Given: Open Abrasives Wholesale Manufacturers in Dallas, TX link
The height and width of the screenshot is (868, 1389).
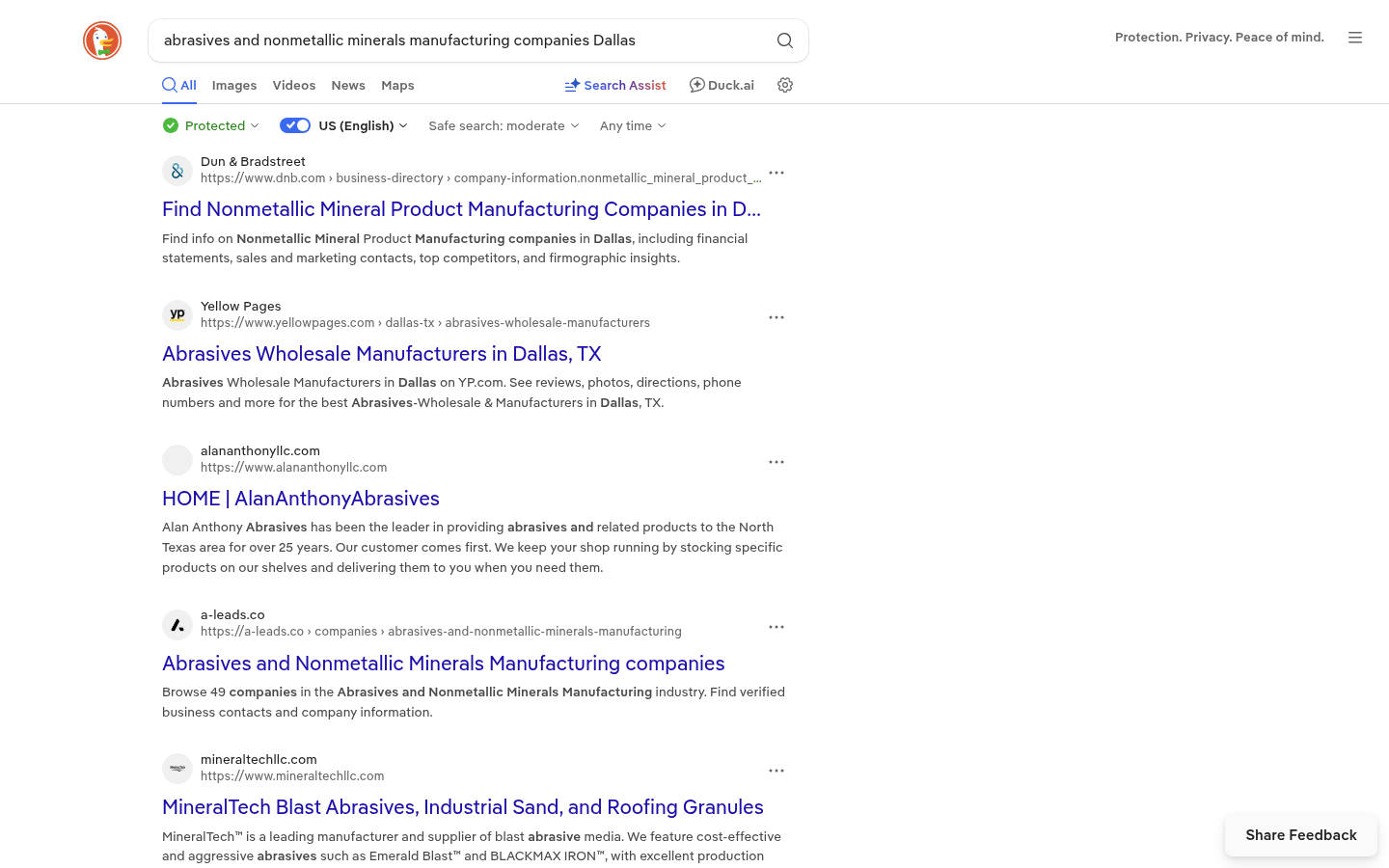Looking at the screenshot, I should (x=382, y=354).
